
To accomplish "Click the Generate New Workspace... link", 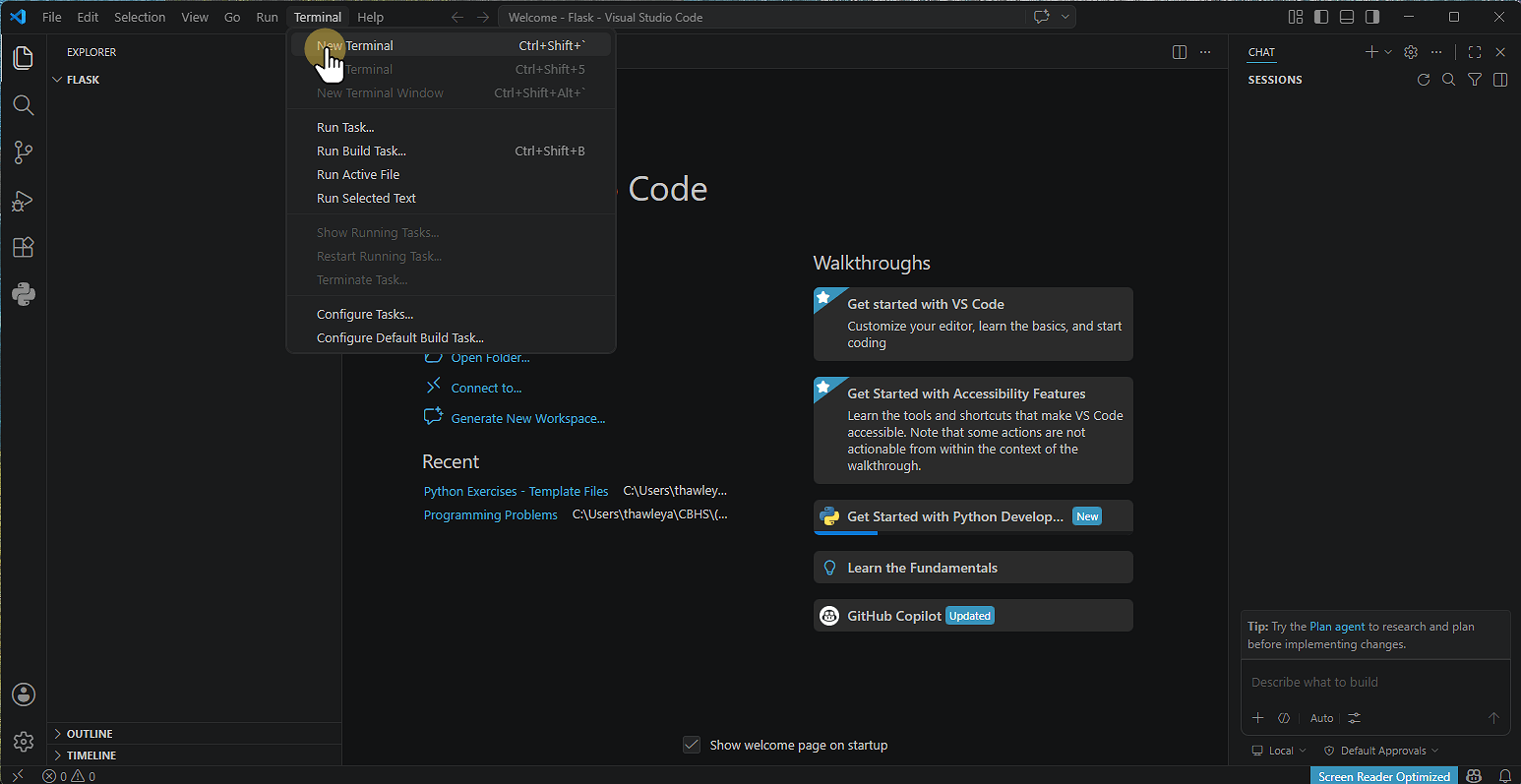I will (x=528, y=418).
